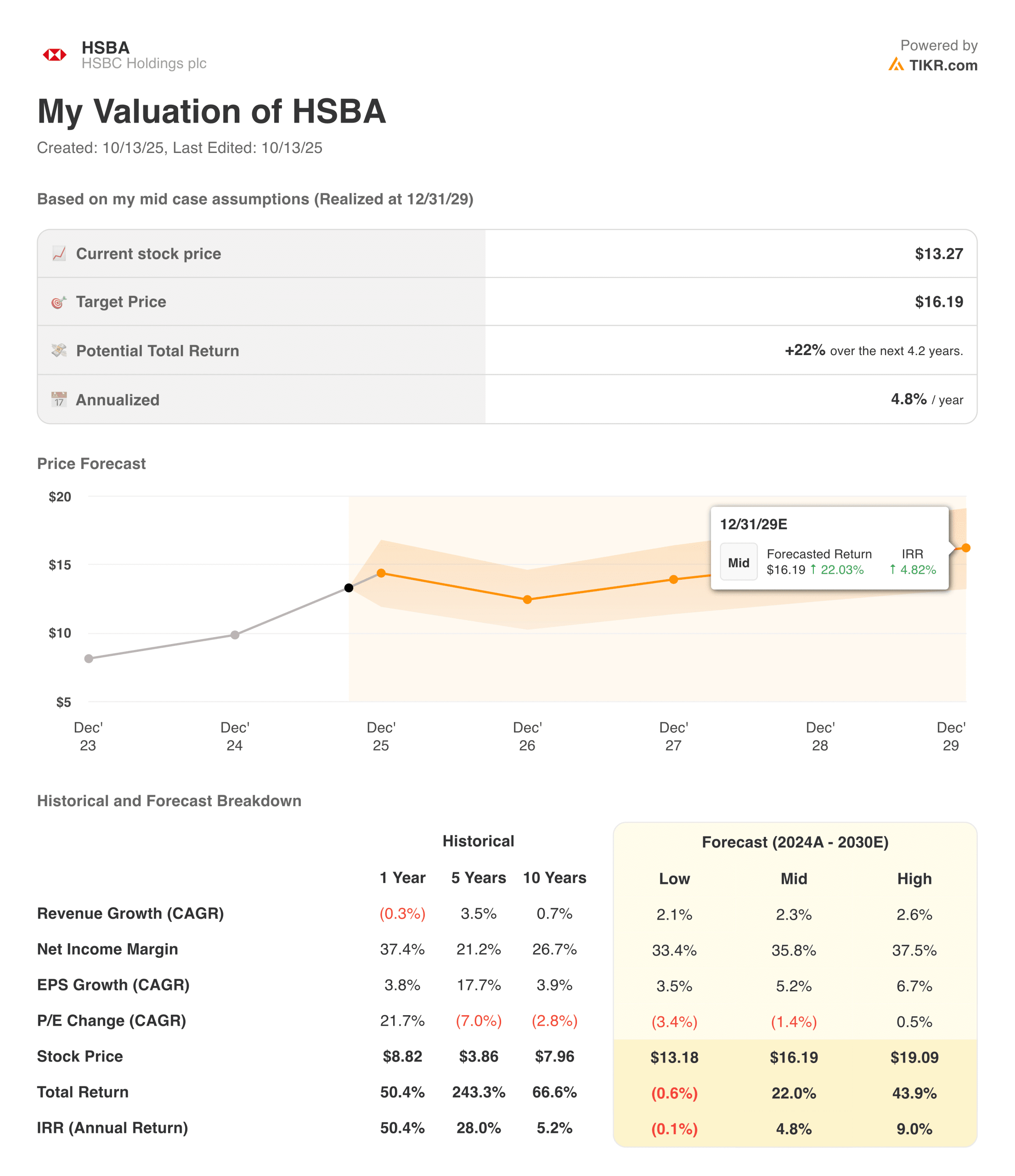Click the green up arrow next to 22.03%
Image resolution: width=1015 pixels, height=1176 pixels.
813,569
